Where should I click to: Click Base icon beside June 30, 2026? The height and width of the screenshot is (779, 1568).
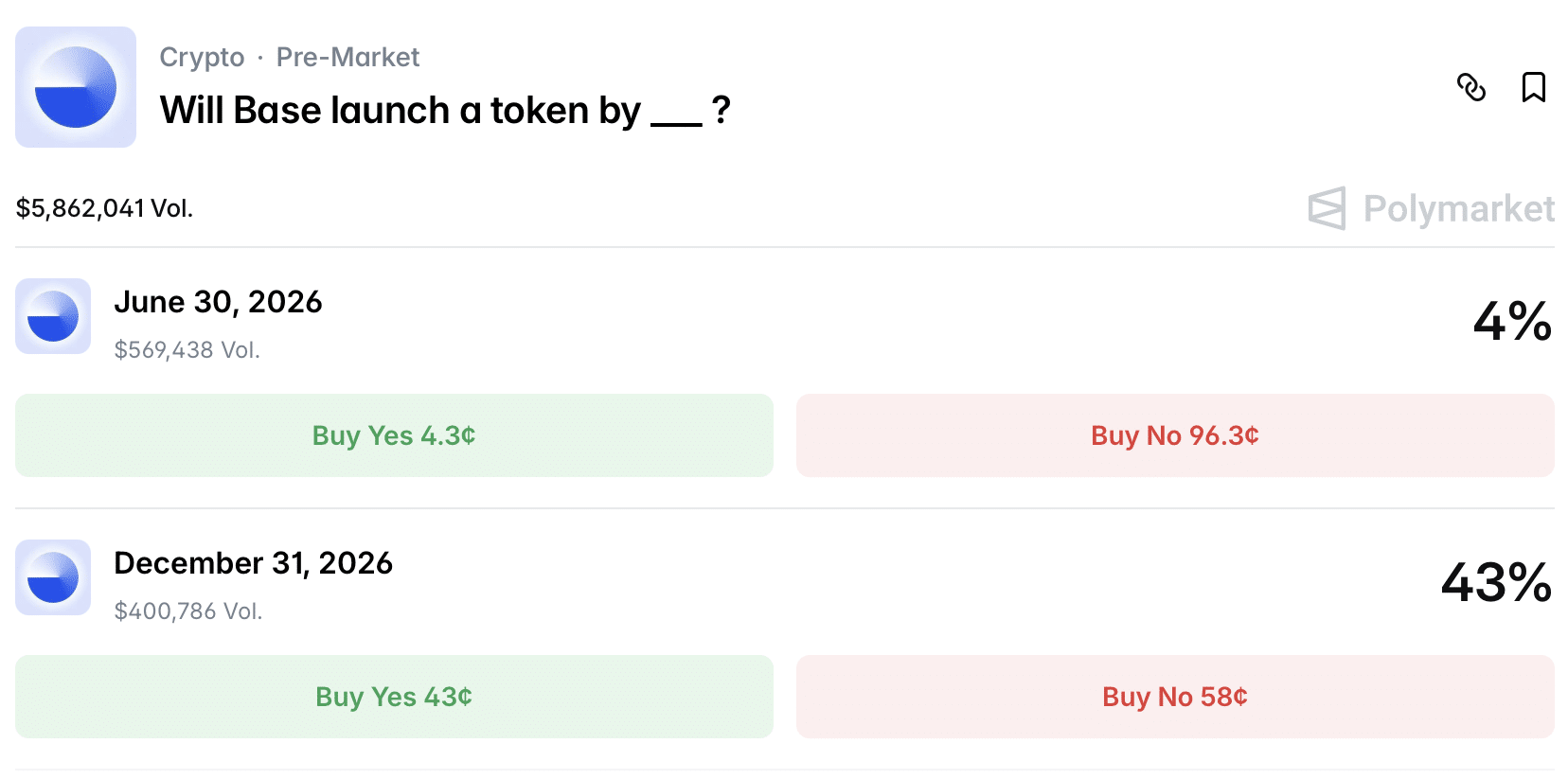53,316
